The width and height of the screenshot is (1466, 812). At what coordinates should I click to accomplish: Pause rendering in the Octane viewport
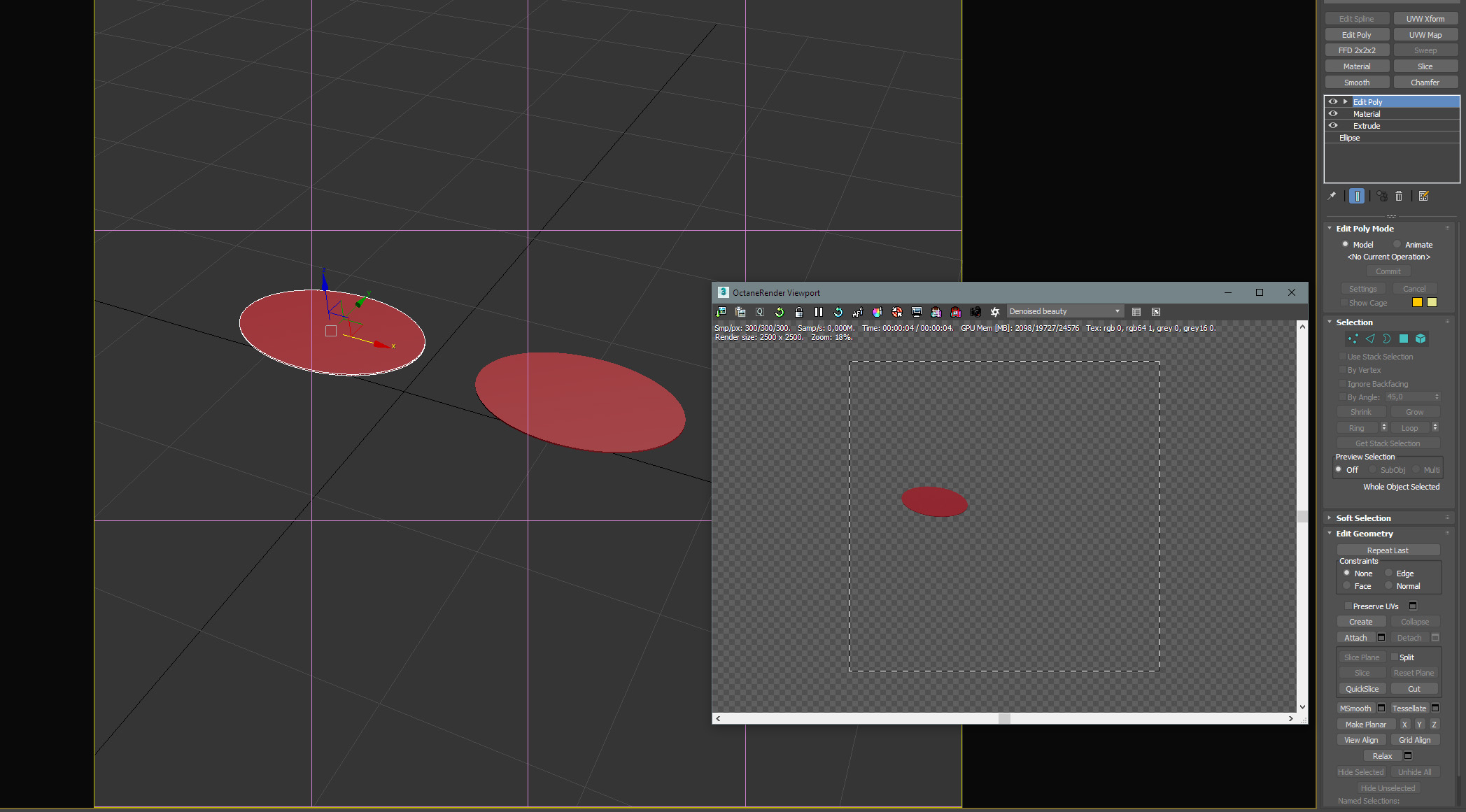point(818,312)
